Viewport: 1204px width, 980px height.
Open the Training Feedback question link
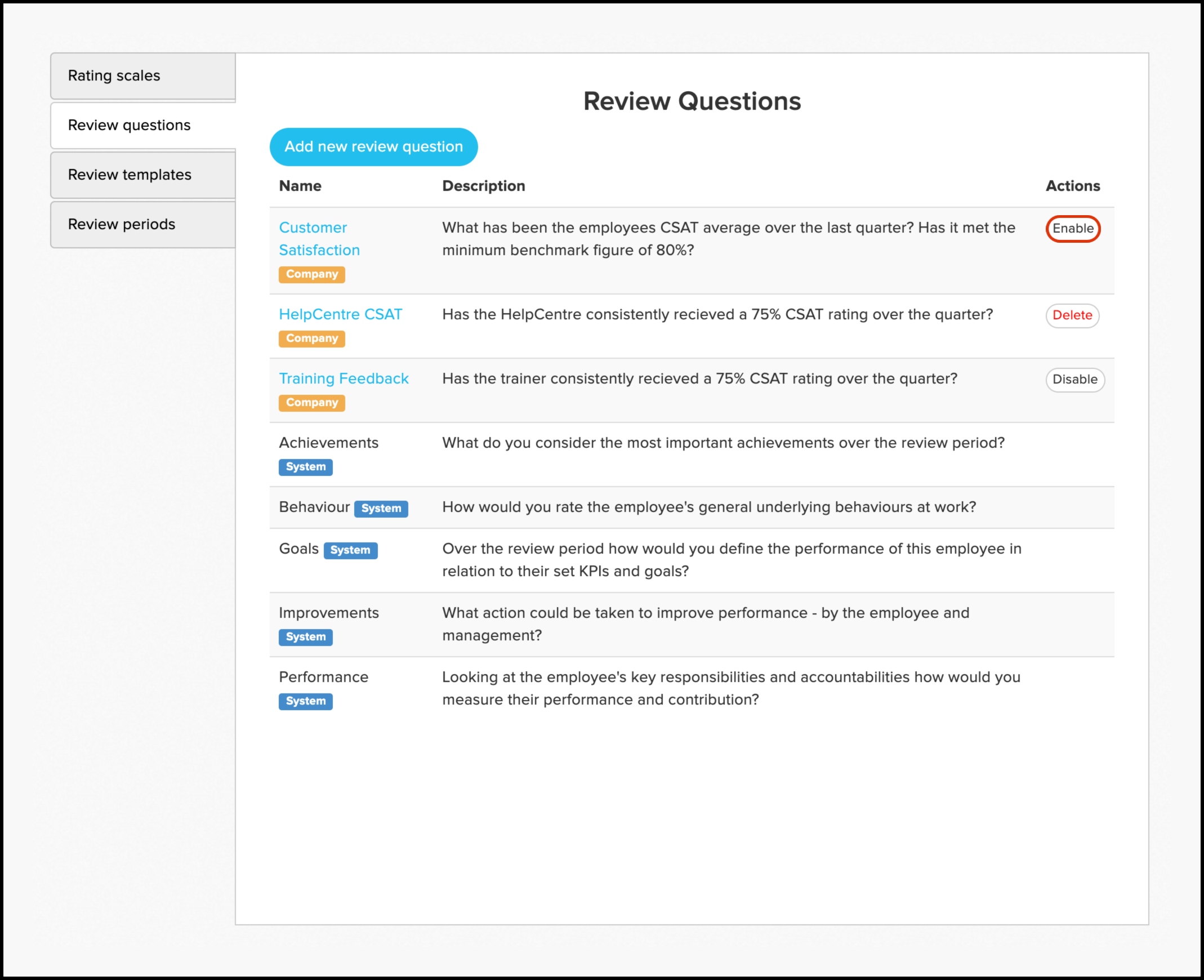pyautogui.click(x=343, y=379)
